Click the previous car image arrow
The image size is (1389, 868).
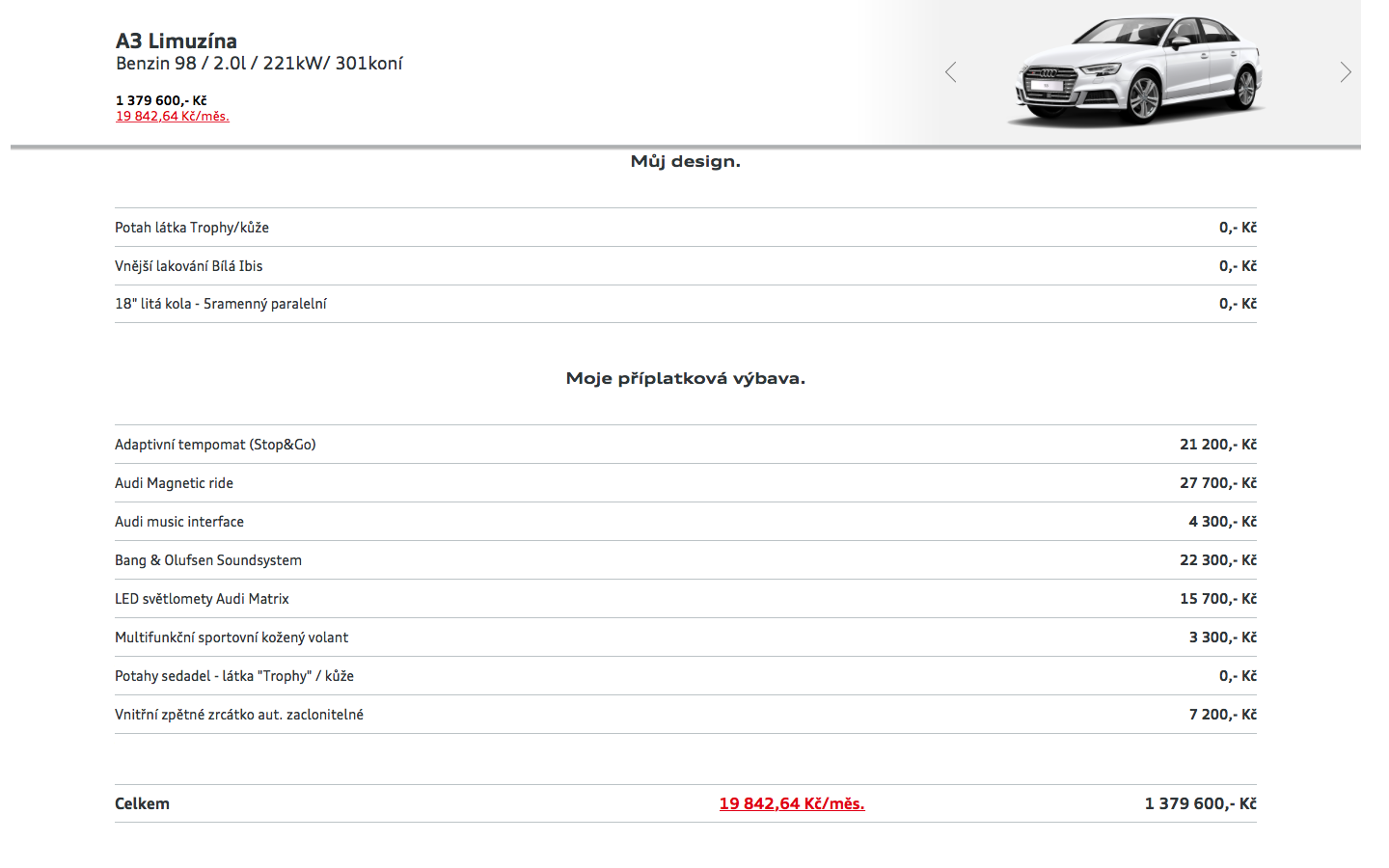[x=950, y=72]
